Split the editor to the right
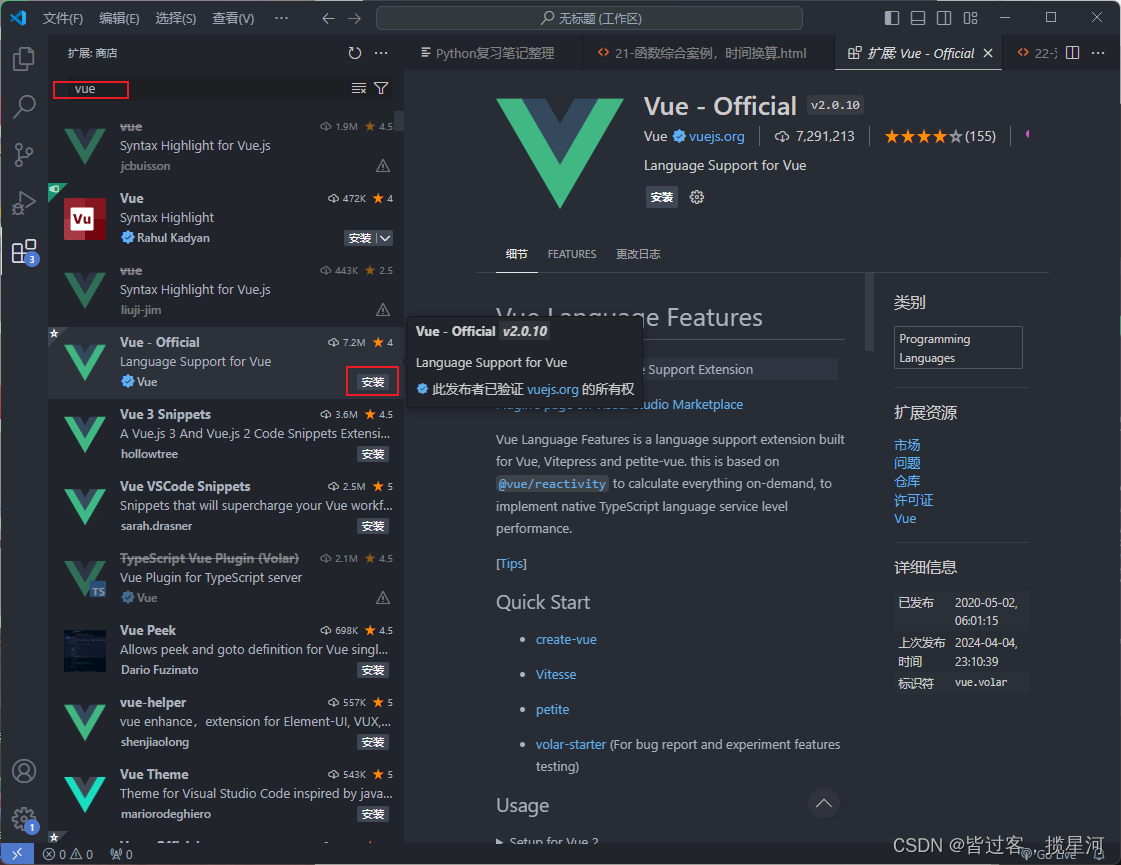The image size is (1121, 865). pos(1072,53)
